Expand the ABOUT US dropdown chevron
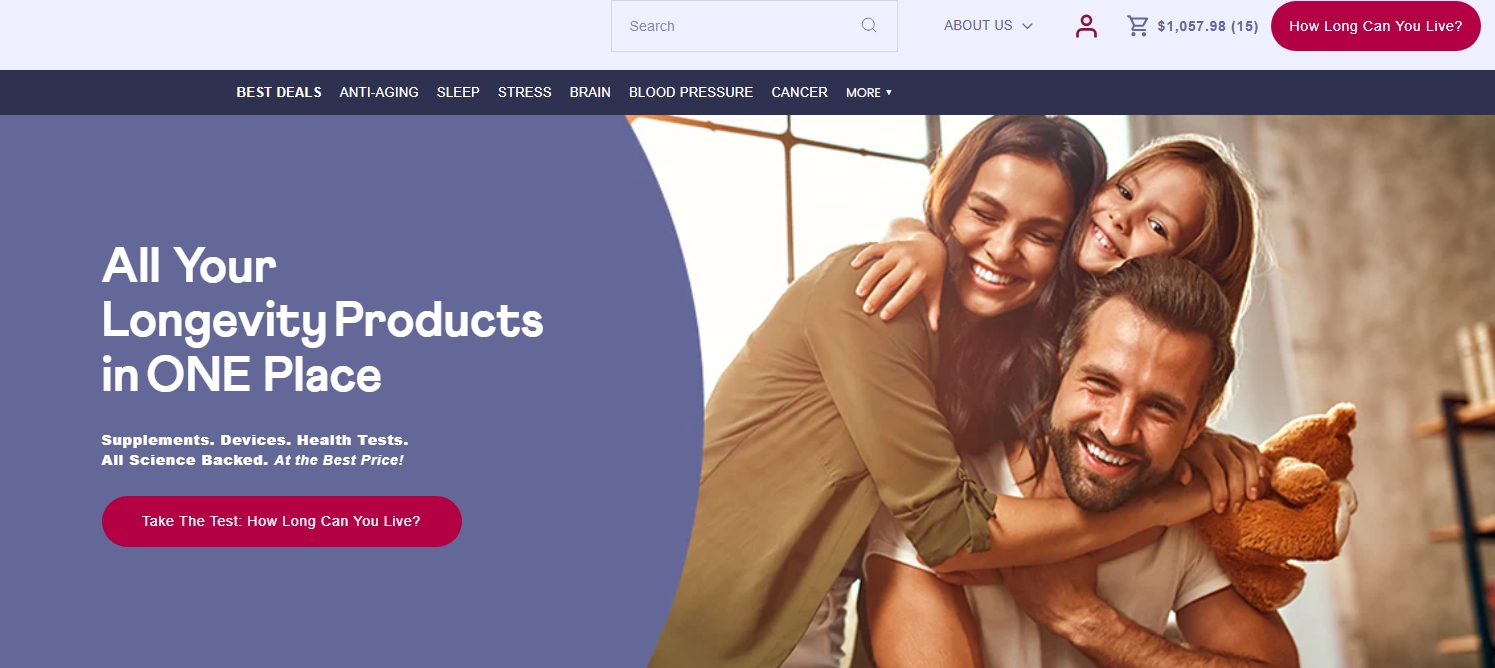Viewport: 1495px width, 668px height. pyautogui.click(x=1027, y=26)
